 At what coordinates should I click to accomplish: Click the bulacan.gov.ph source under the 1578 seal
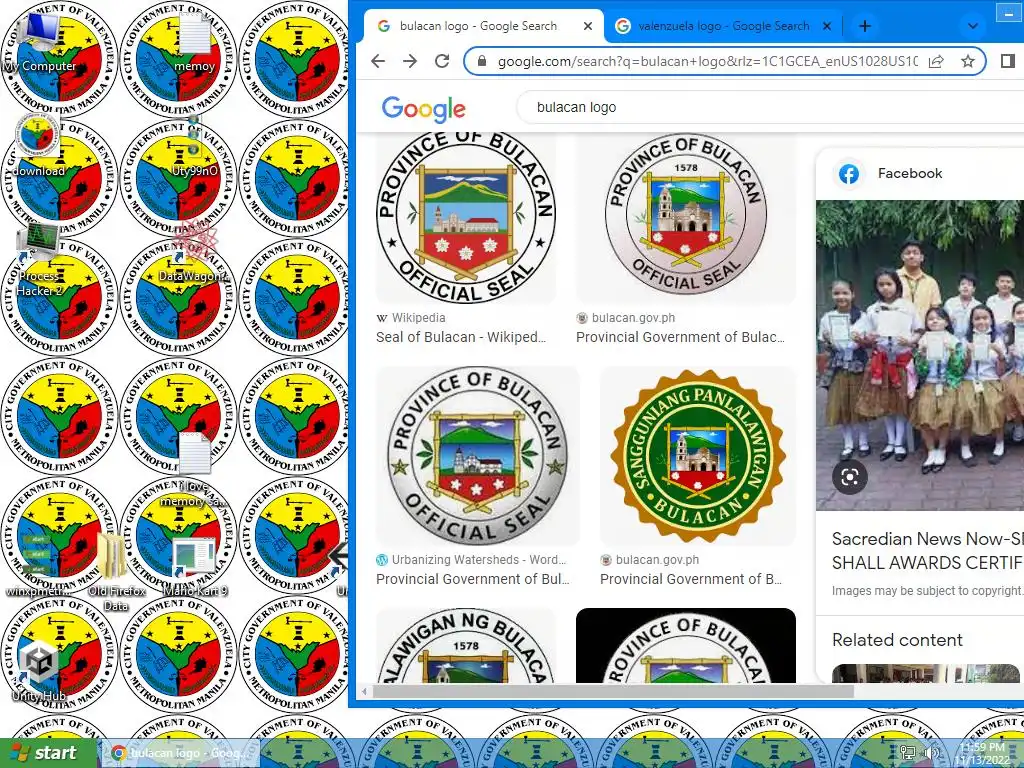pyautogui.click(x=633, y=318)
